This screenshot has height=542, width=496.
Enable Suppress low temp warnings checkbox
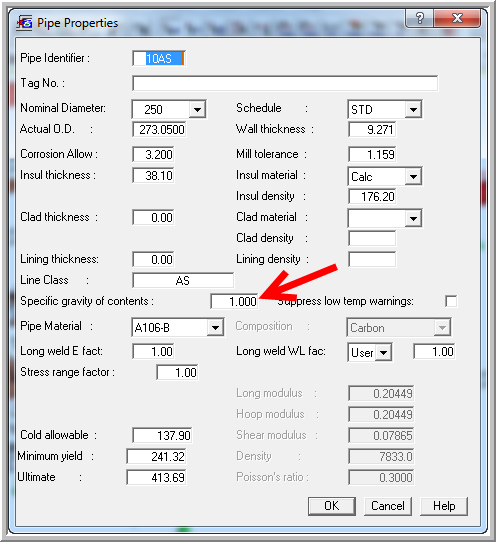pos(451,301)
